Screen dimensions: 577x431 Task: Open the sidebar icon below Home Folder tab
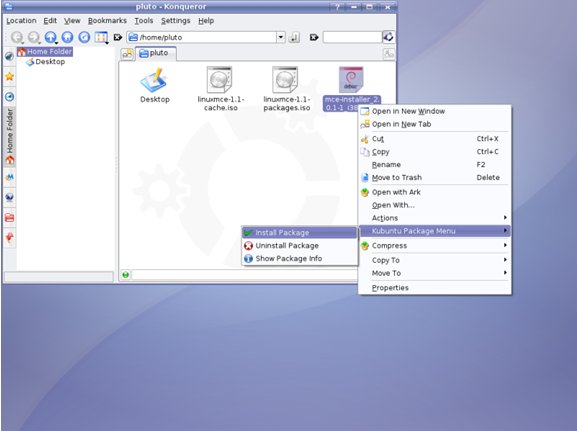pos(9,177)
